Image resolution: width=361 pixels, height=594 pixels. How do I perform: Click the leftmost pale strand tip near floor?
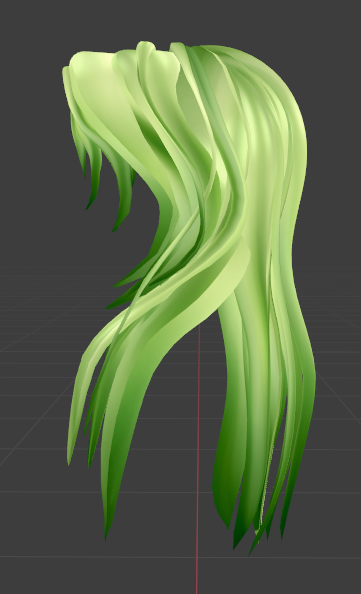click(x=69, y=455)
